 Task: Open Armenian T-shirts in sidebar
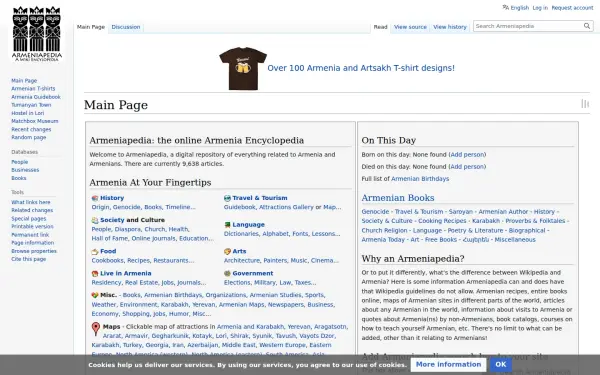click(33, 89)
